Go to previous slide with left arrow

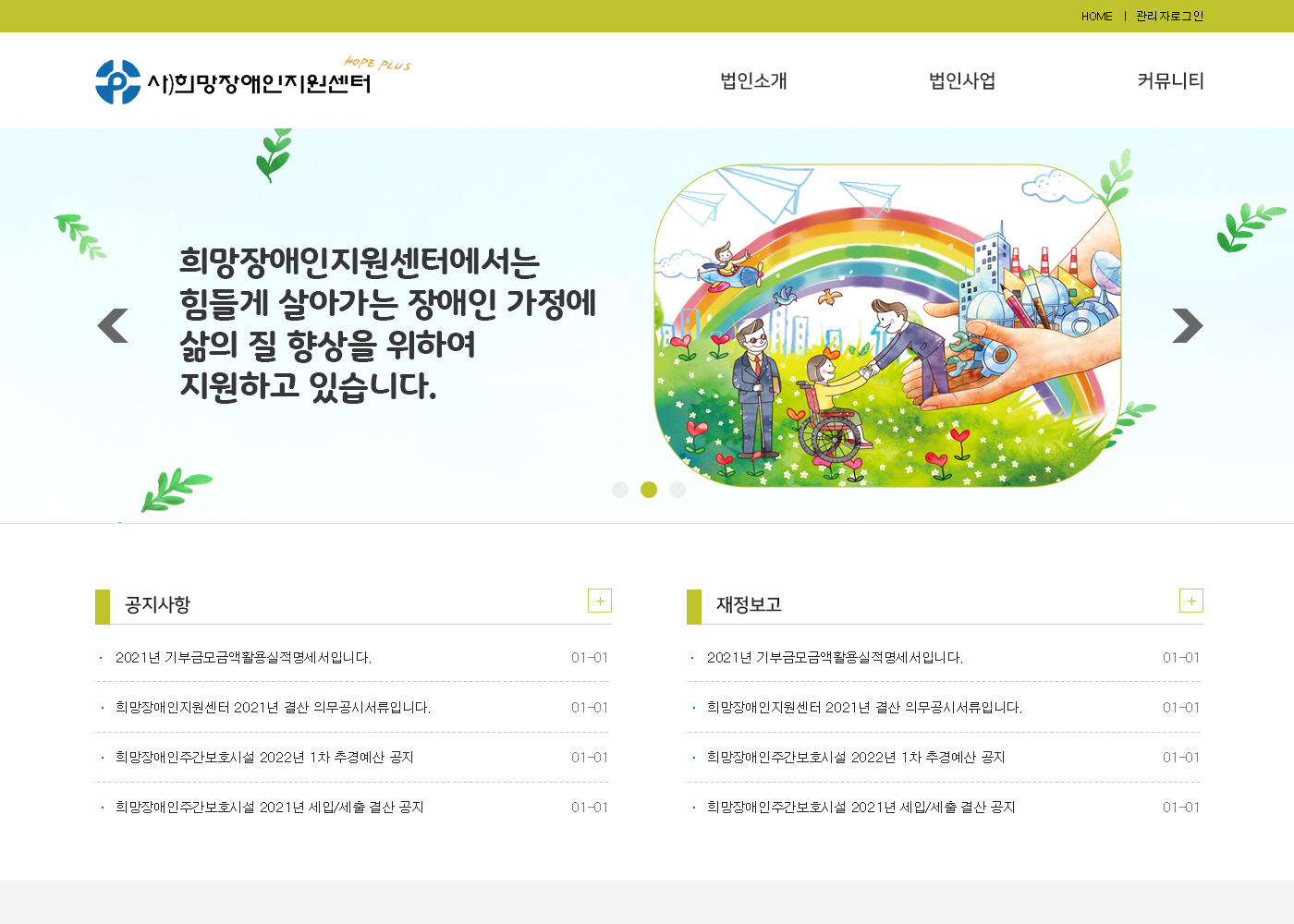113,325
